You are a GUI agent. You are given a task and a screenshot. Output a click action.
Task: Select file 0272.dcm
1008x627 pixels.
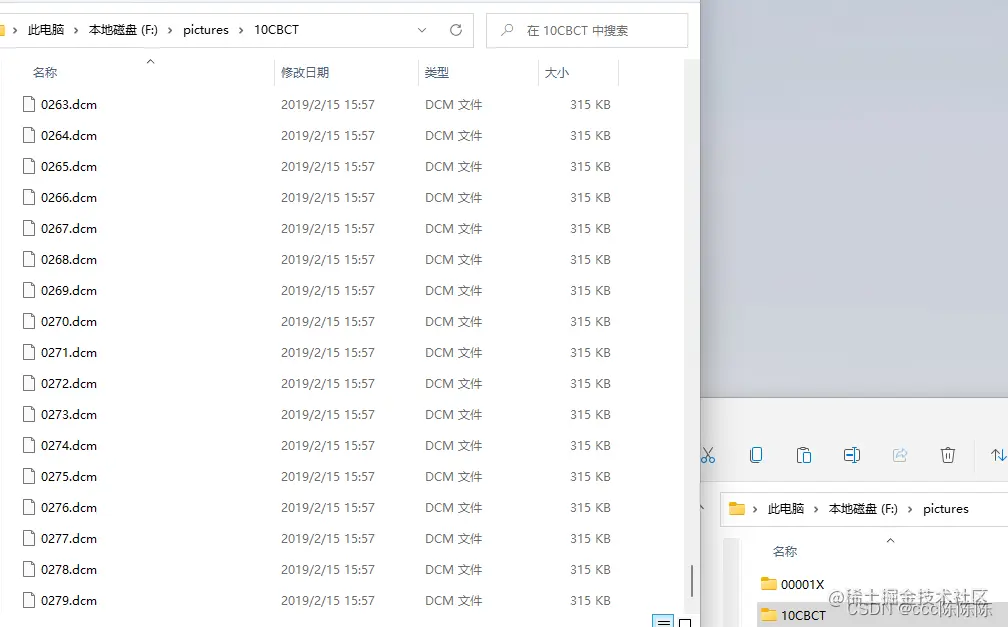tap(69, 383)
